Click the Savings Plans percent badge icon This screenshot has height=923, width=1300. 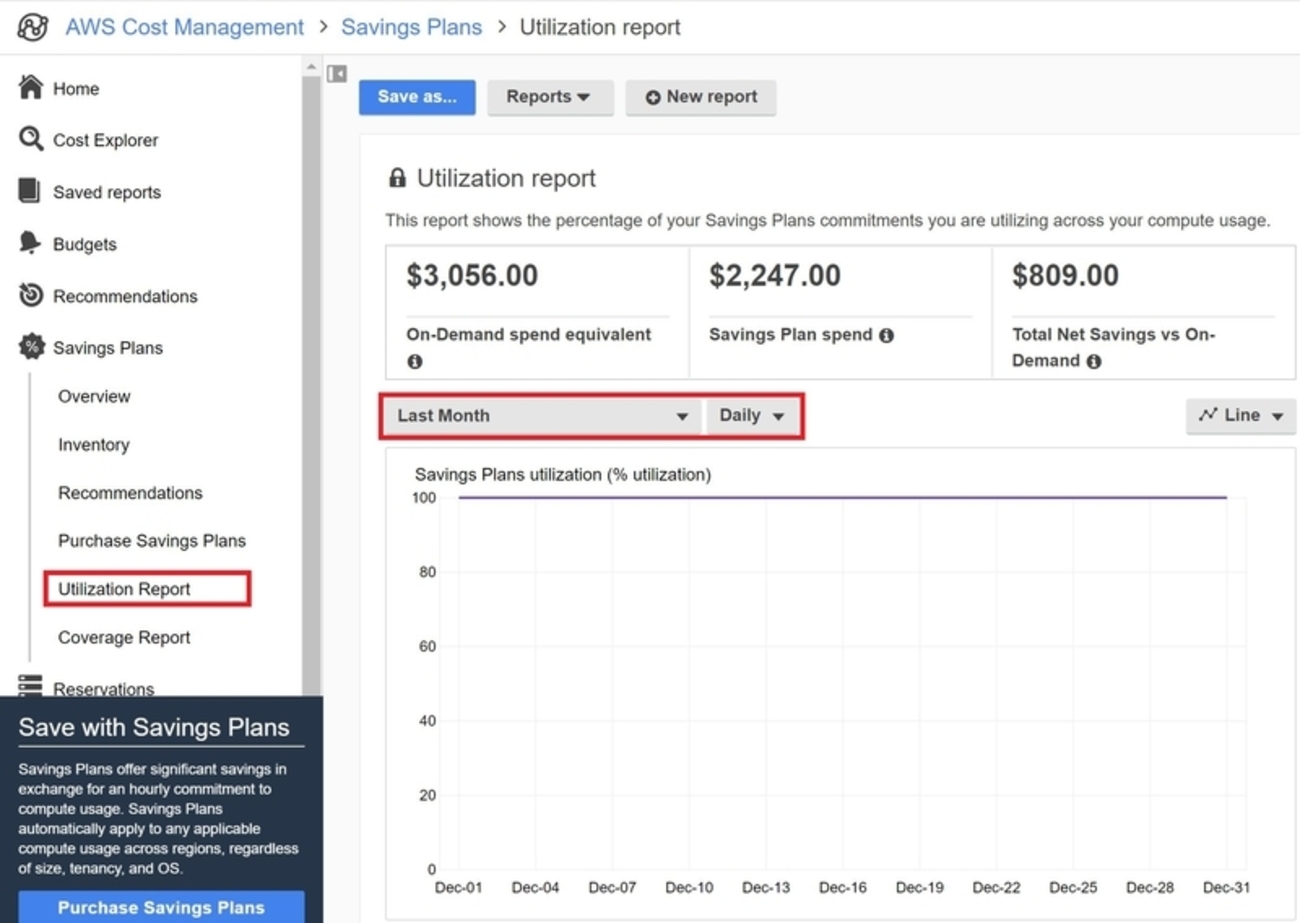pyautogui.click(x=31, y=347)
